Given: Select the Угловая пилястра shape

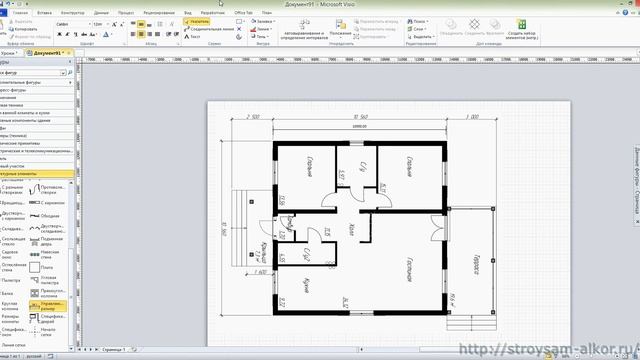Looking at the screenshot, I should pyautogui.click(x=44, y=280).
